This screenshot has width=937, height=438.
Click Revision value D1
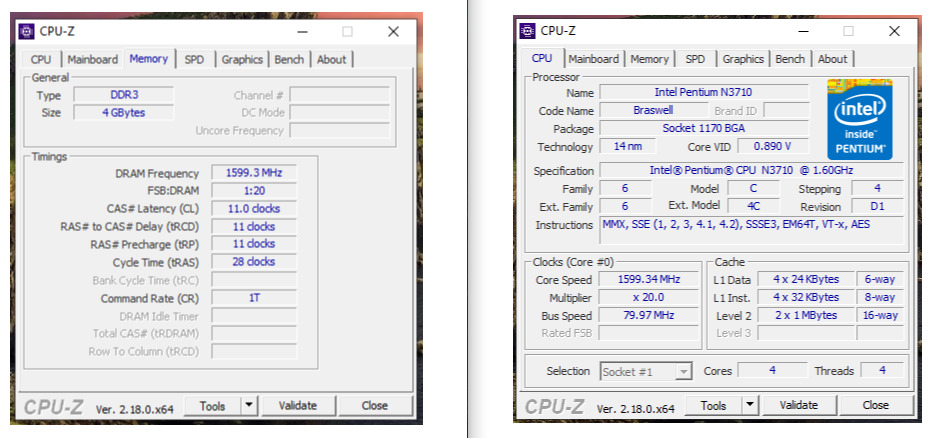pos(877,206)
